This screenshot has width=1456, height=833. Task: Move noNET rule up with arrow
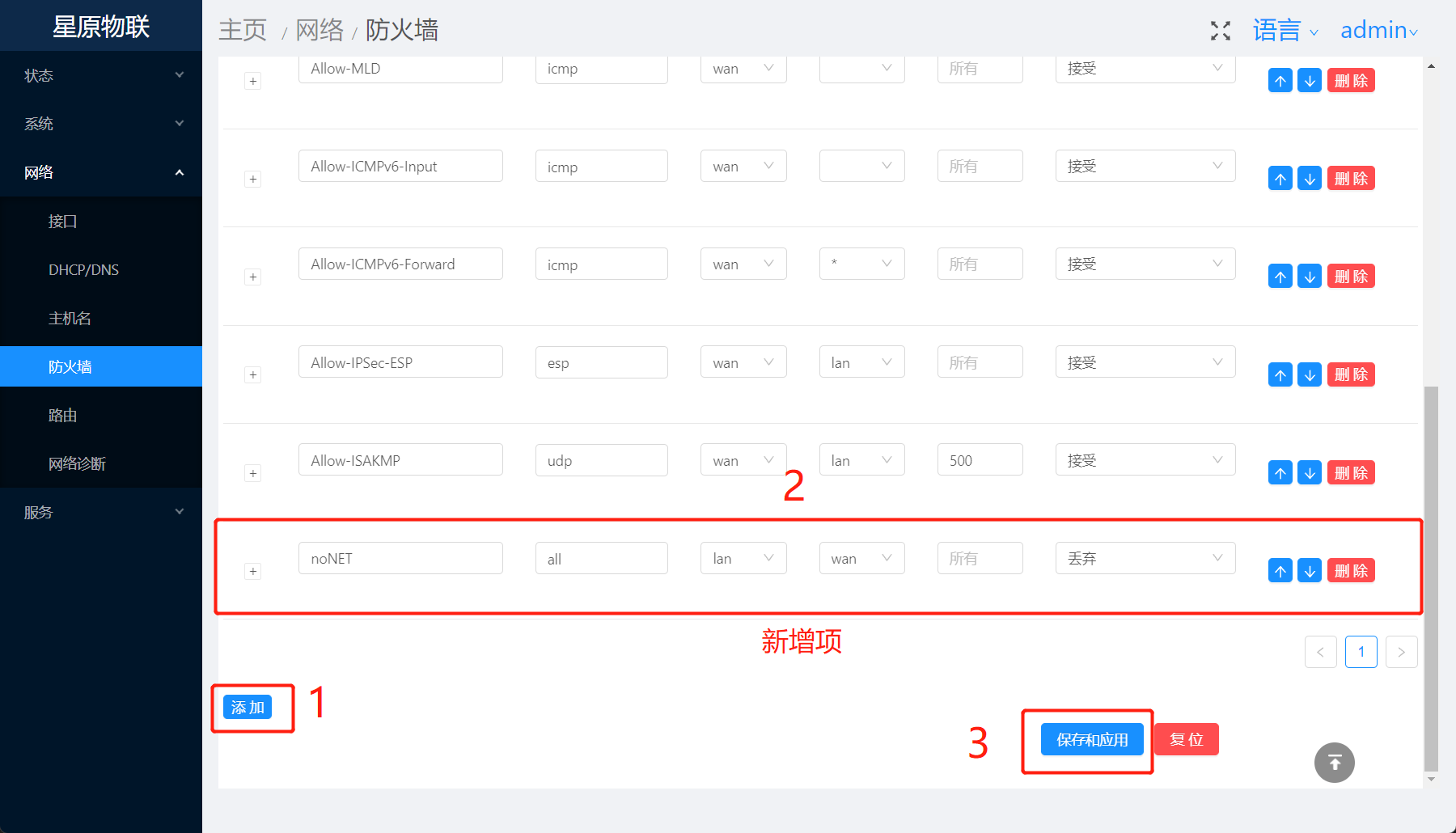tap(1280, 571)
